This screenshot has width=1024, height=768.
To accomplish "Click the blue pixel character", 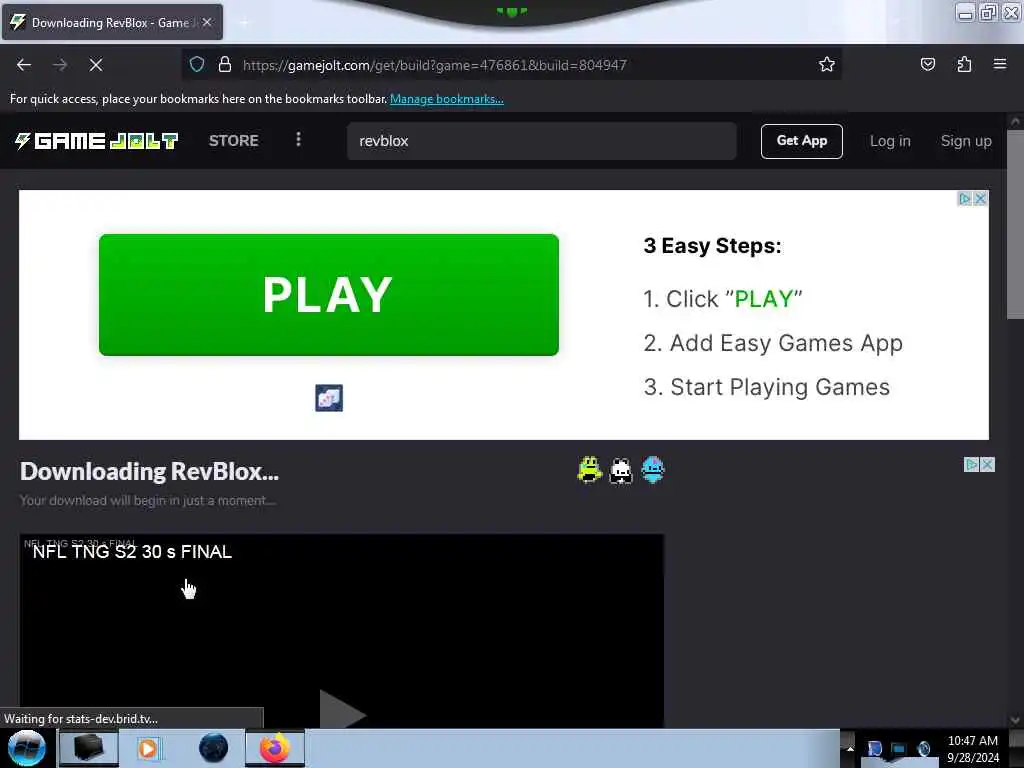I will click(652, 470).
